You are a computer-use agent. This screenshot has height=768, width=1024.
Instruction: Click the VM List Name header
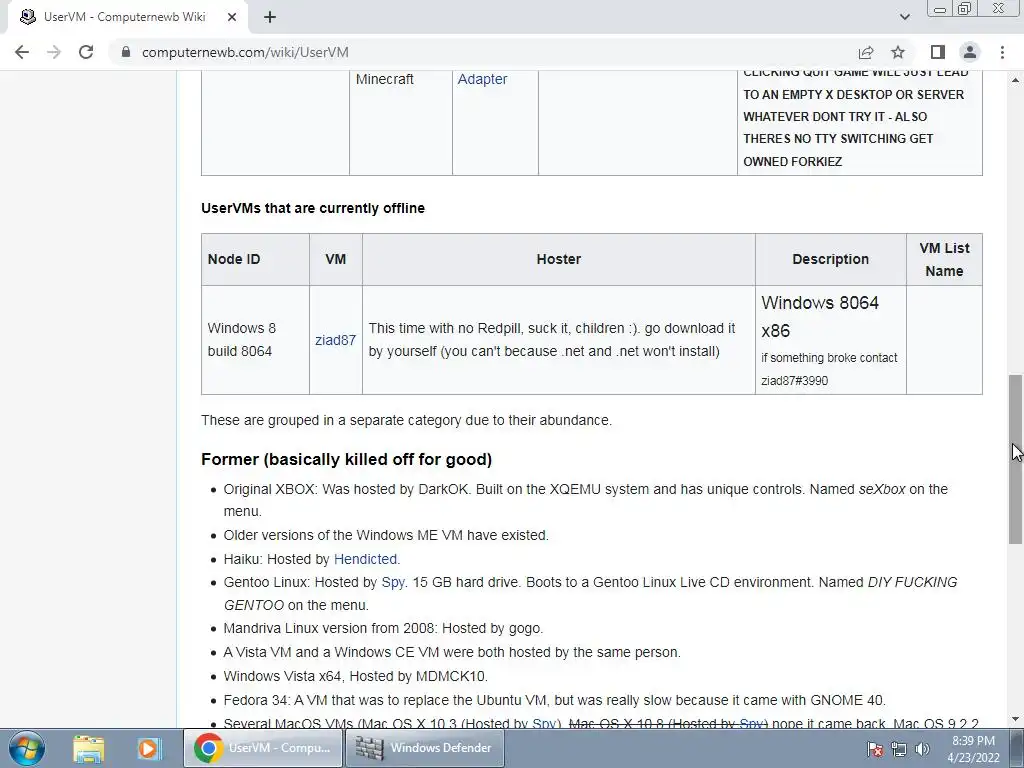click(944, 259)
